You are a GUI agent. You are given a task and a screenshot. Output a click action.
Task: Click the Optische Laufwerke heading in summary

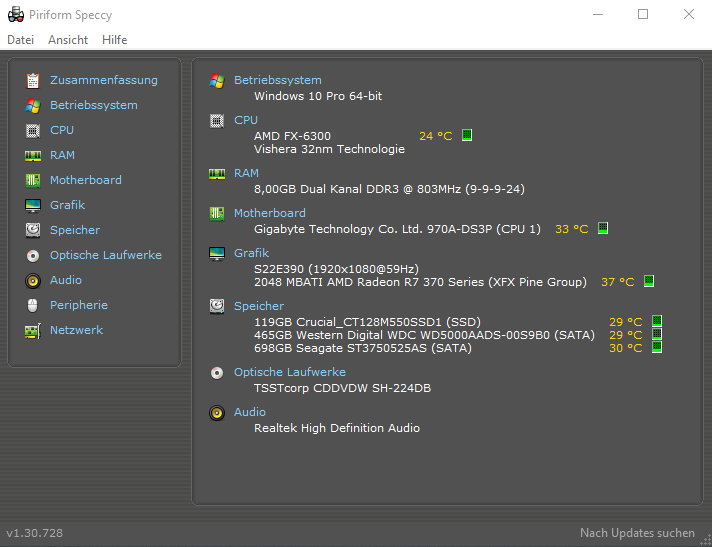point(290,372)
